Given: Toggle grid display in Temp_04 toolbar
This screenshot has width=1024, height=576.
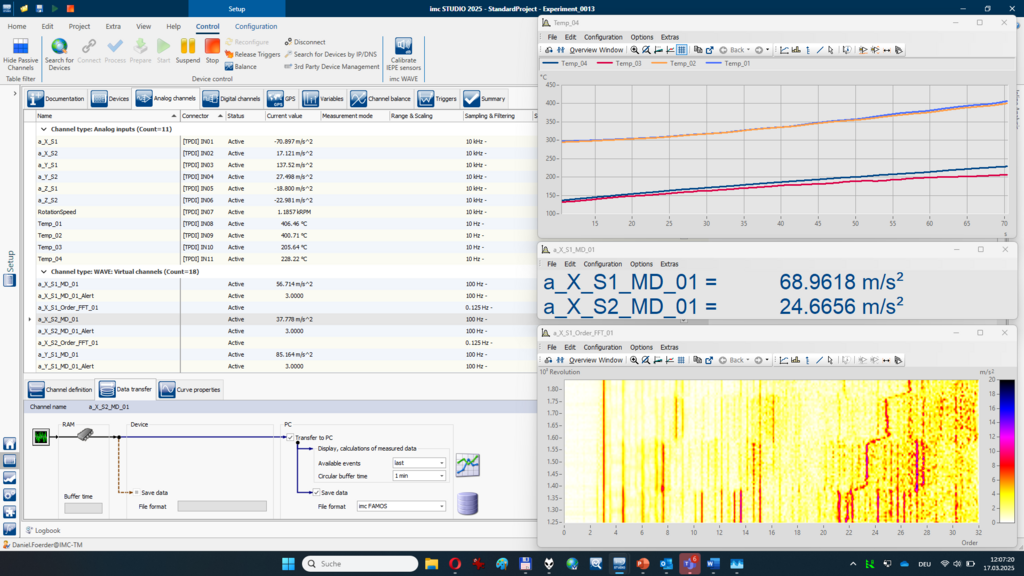Looking at the screenshot, I should pos(682,50).
